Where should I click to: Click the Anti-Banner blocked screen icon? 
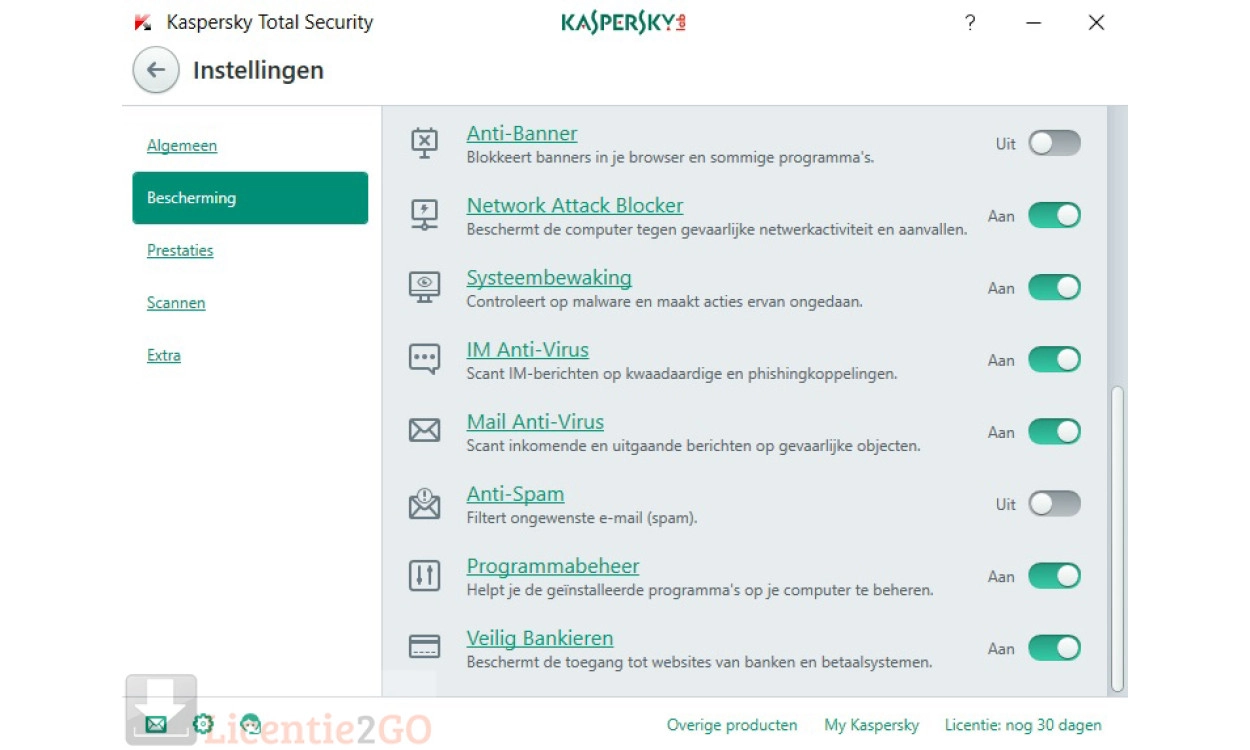(424, 143)
